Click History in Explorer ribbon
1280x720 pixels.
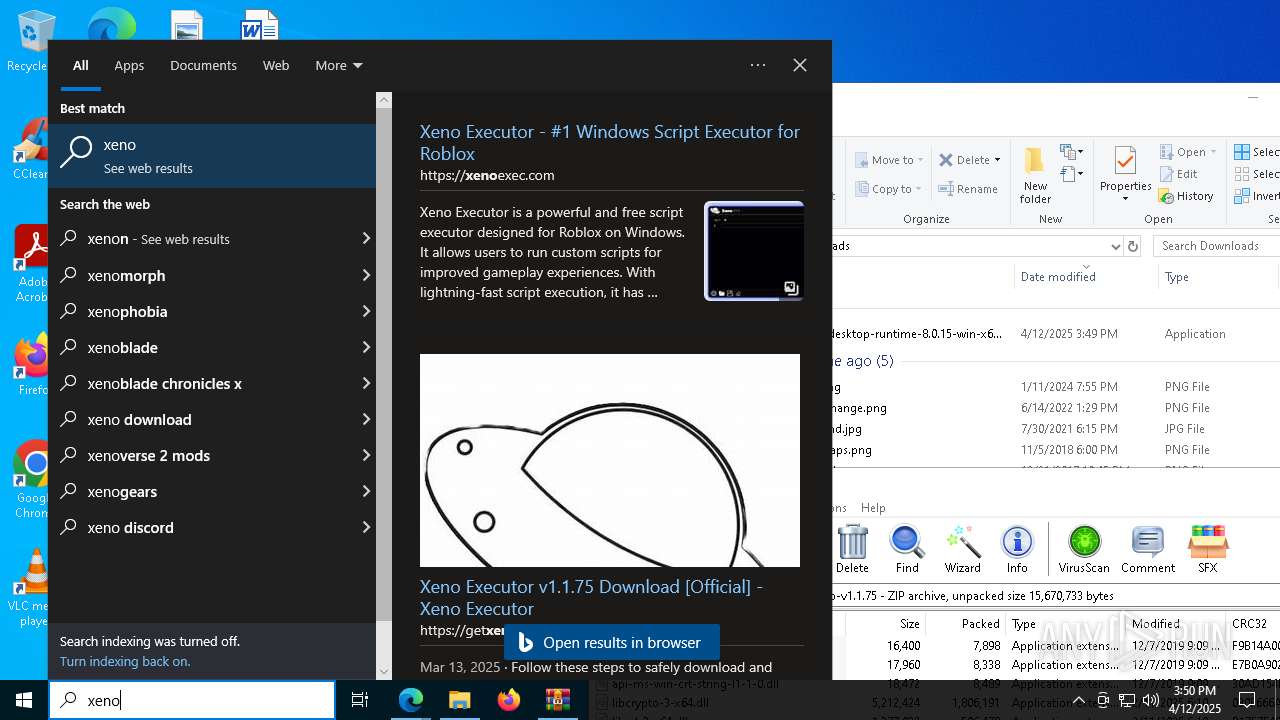pyautogui.click(x=1186, y=196)
